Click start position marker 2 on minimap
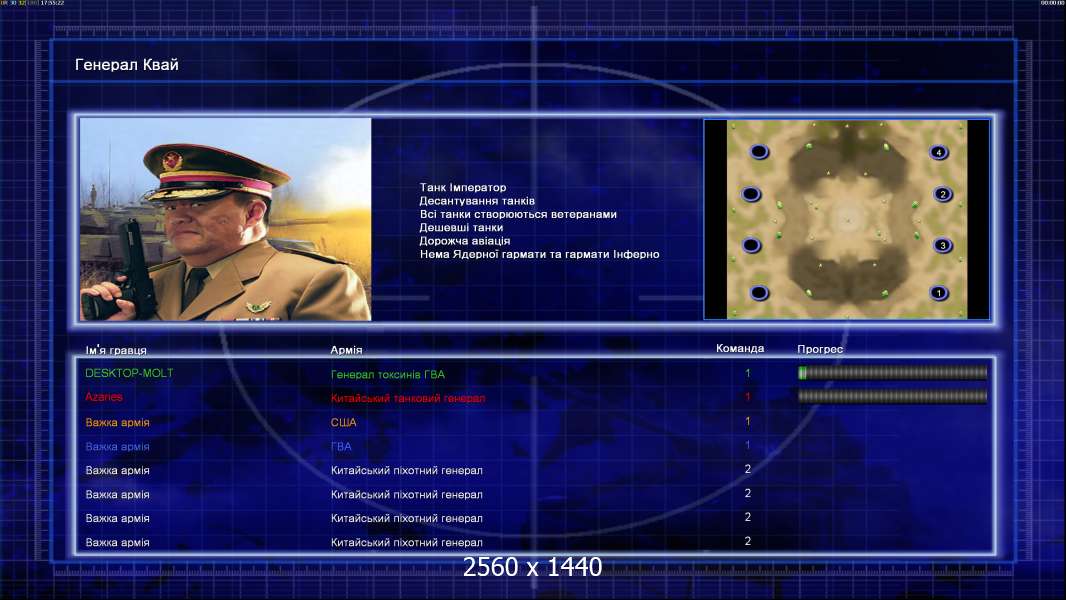The height and width of the screenshot is (600, 1066). tap(942, 194)
